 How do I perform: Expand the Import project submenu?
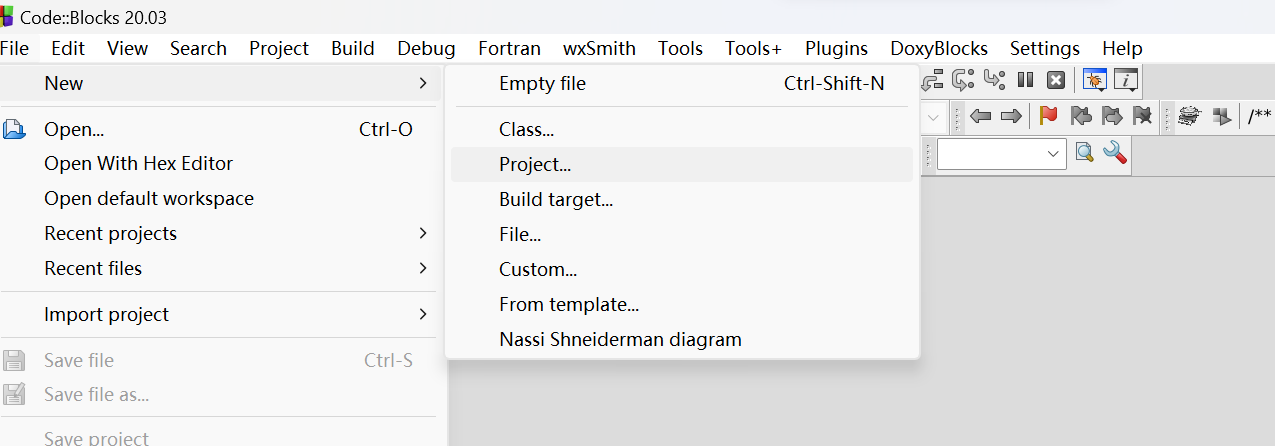click(221, 314)
